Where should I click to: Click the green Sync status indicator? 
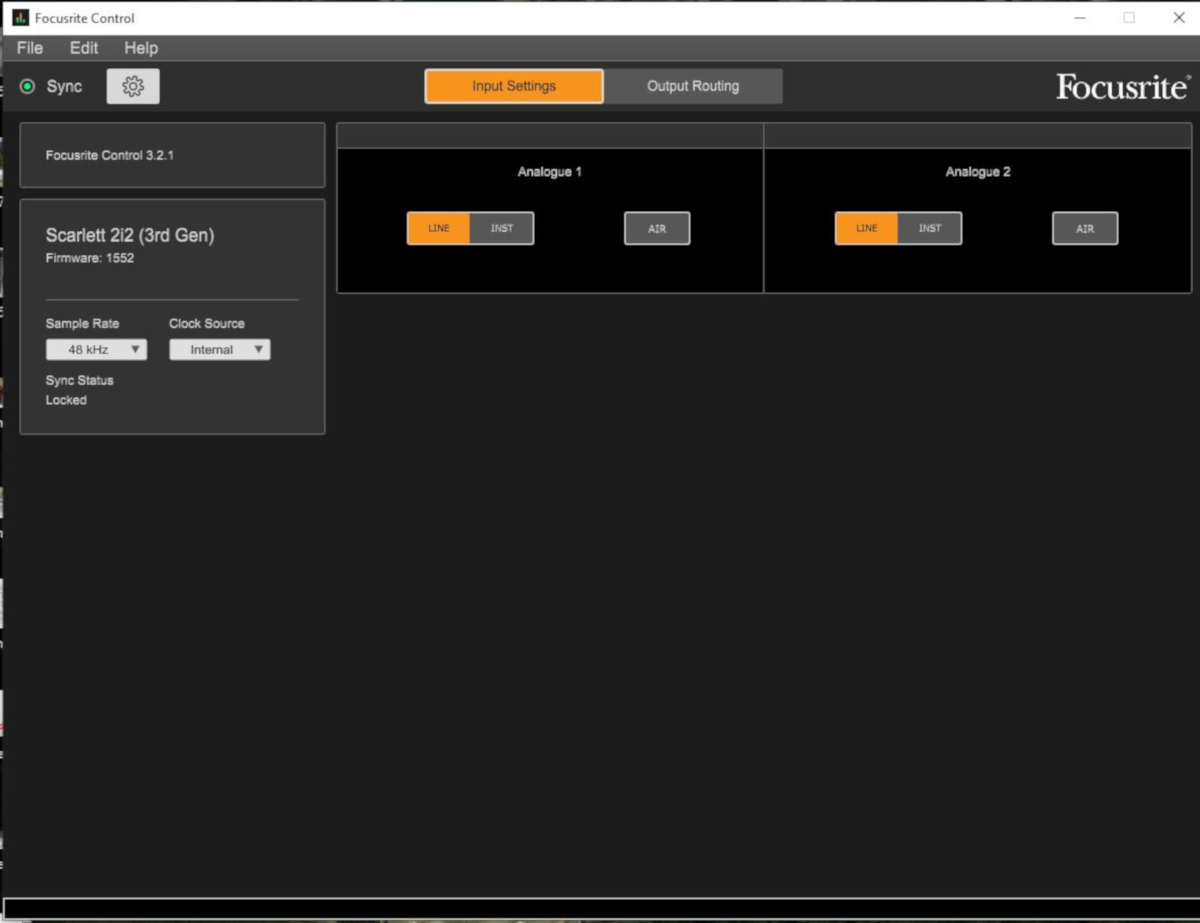point(27,87)
